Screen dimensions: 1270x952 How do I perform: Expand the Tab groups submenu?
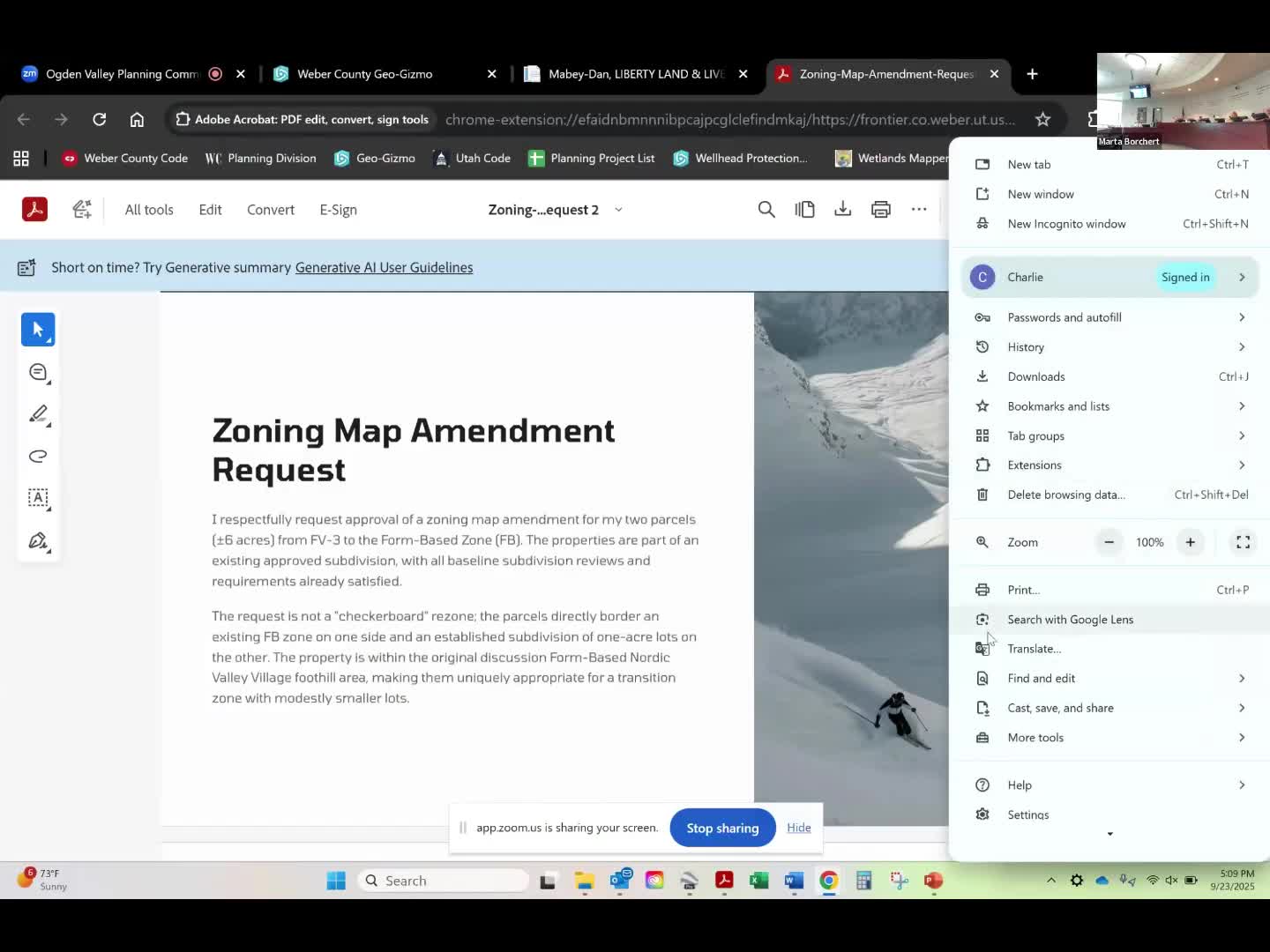click(x=1242, y=435)
